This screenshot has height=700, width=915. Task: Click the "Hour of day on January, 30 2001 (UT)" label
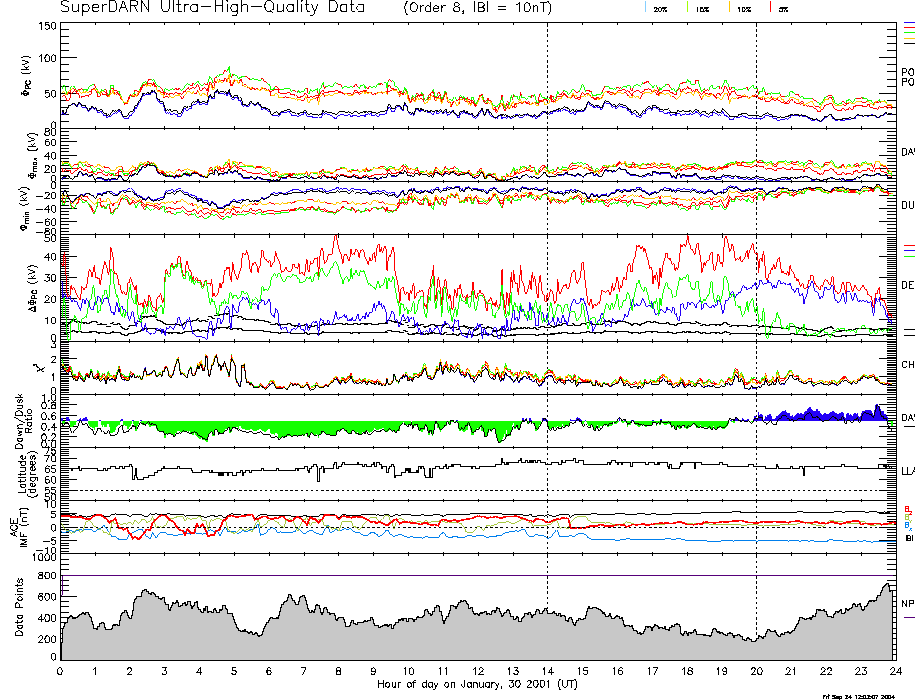tap(477, 685)
